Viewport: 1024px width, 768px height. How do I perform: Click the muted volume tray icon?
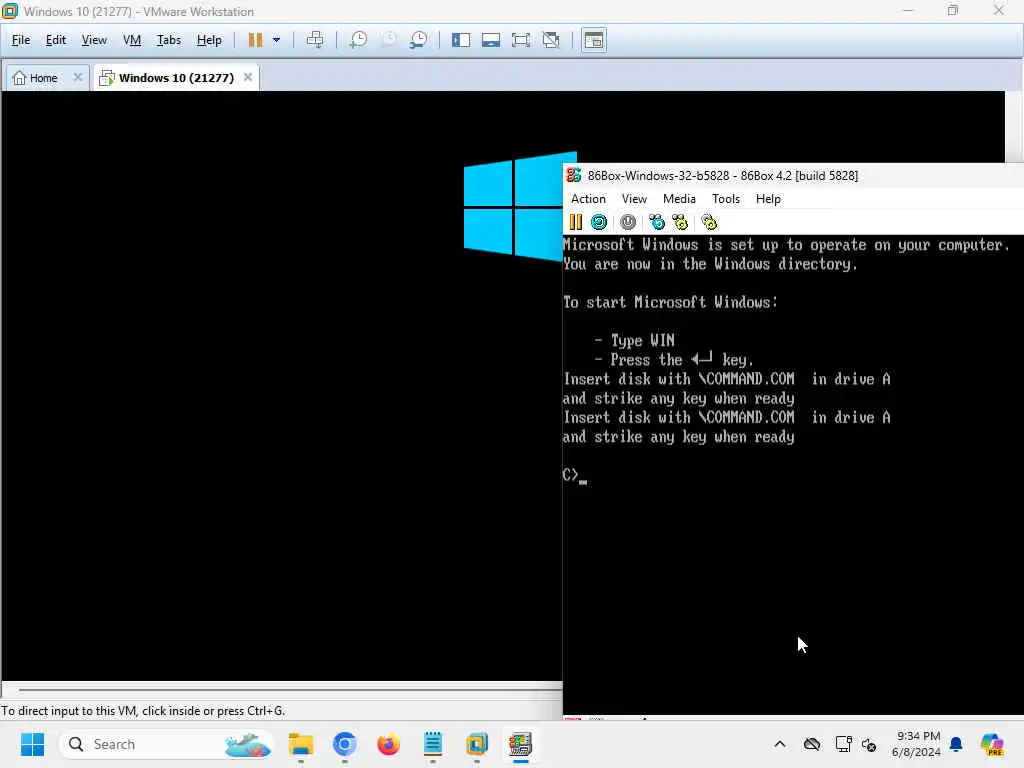coord(869,744)
